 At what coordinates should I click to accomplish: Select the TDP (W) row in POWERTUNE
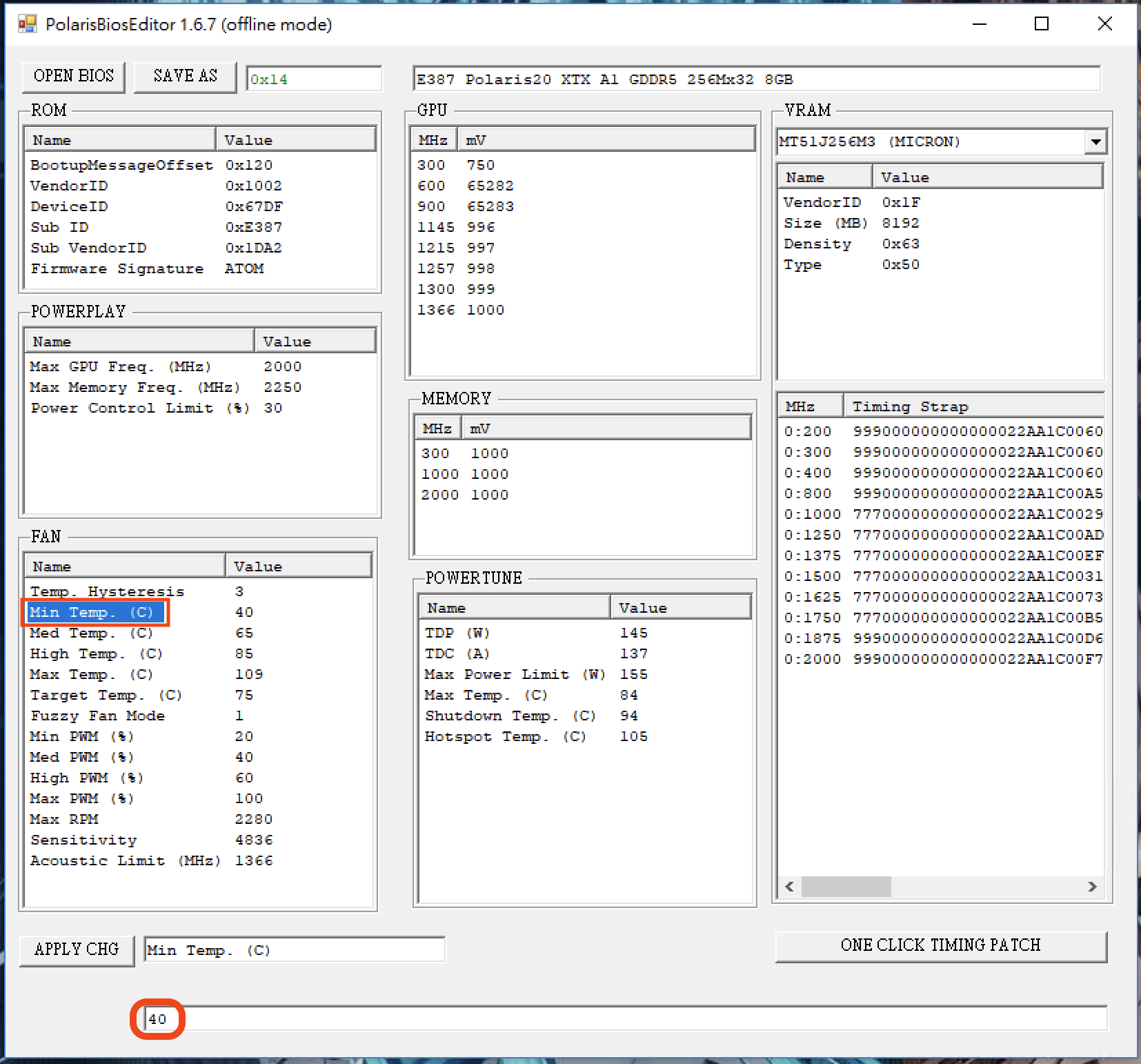tap(457, 633)
